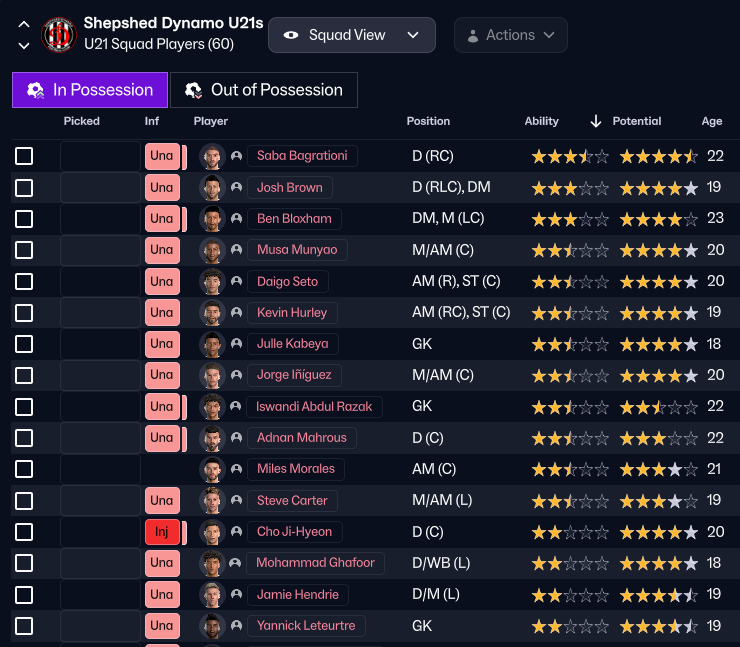Click the status icon beside Musa Munyao
The image size is (740, 647).
pyautogui.click(x=236, y=250)
